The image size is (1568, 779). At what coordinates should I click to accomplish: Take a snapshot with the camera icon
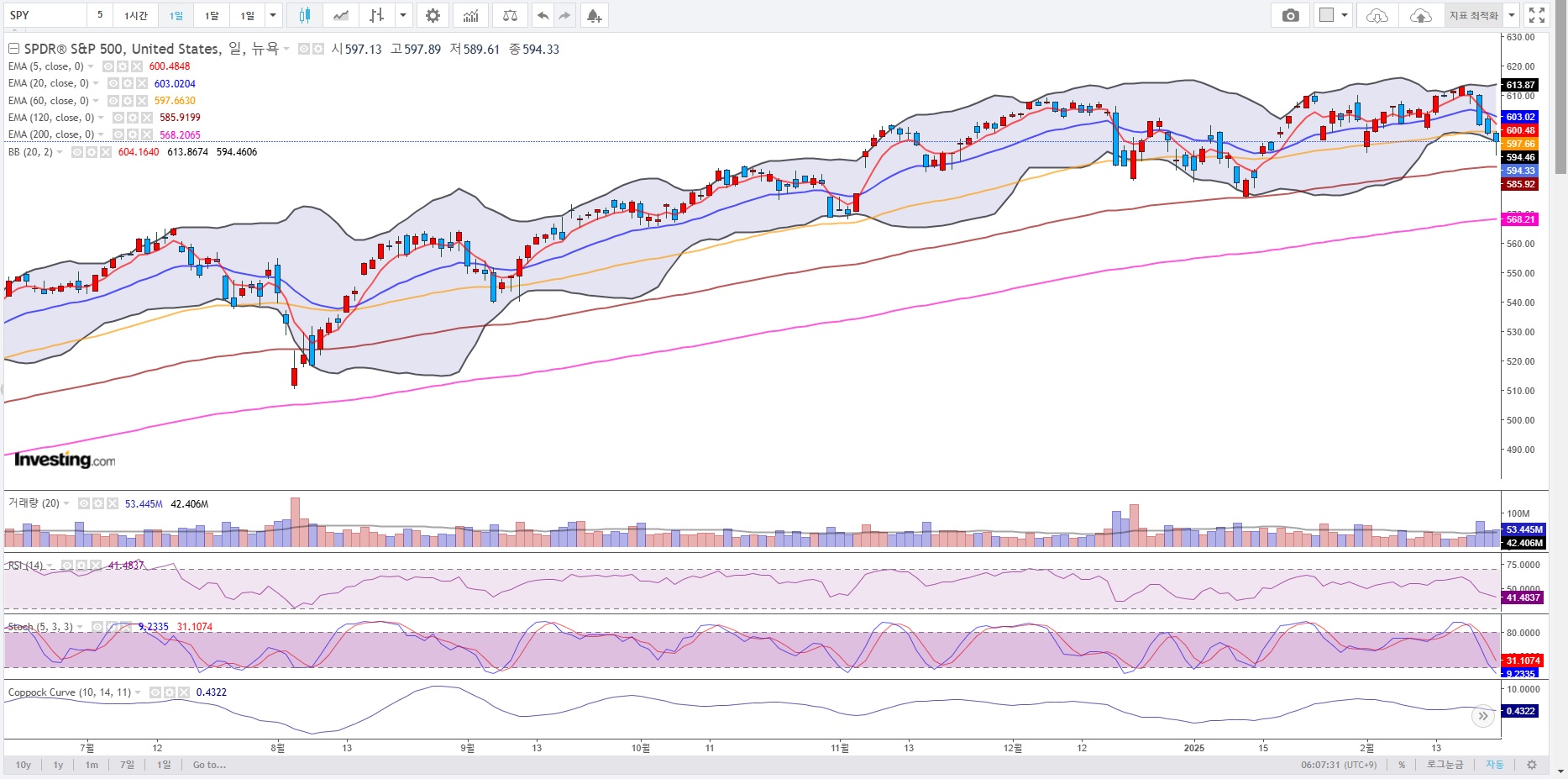[1291, 15]
